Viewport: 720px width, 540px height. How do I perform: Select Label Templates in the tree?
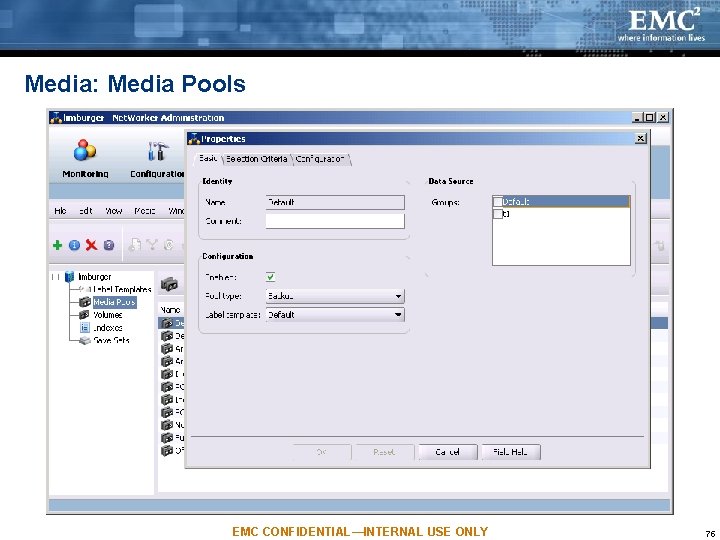(x=122, y=289)
